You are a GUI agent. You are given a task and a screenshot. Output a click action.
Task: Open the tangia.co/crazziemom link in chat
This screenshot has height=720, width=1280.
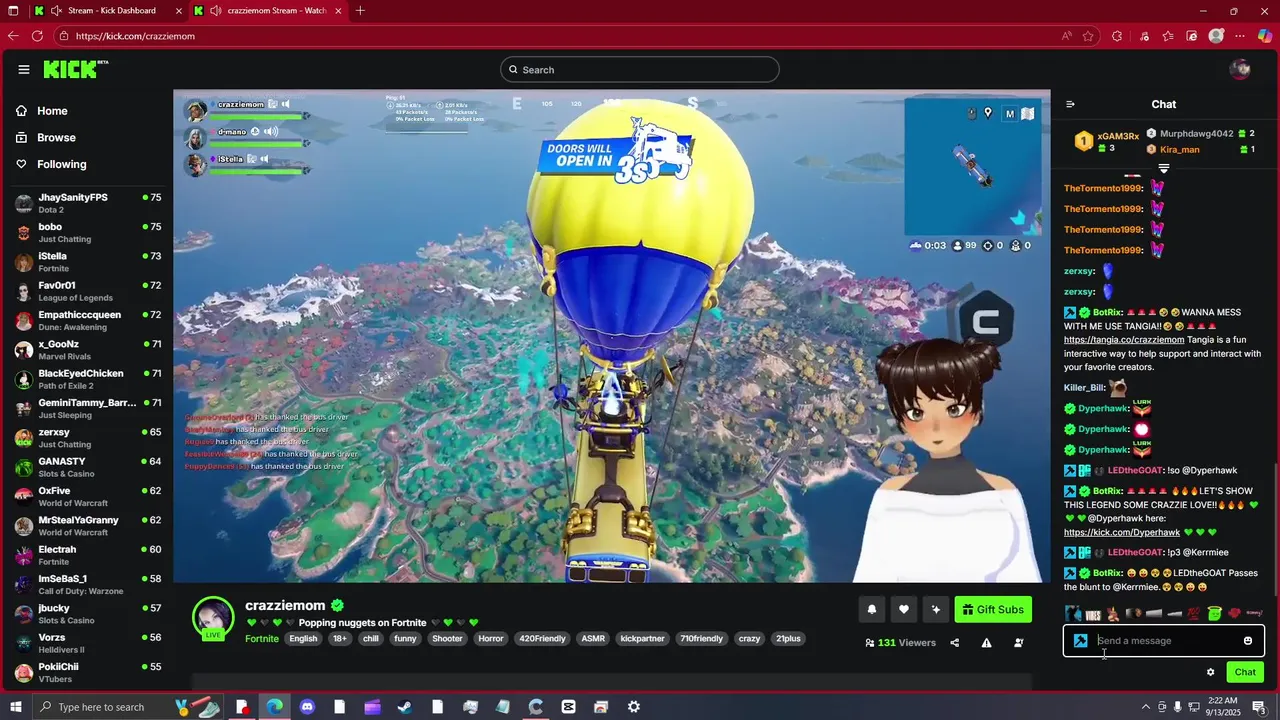(1124, 340)
